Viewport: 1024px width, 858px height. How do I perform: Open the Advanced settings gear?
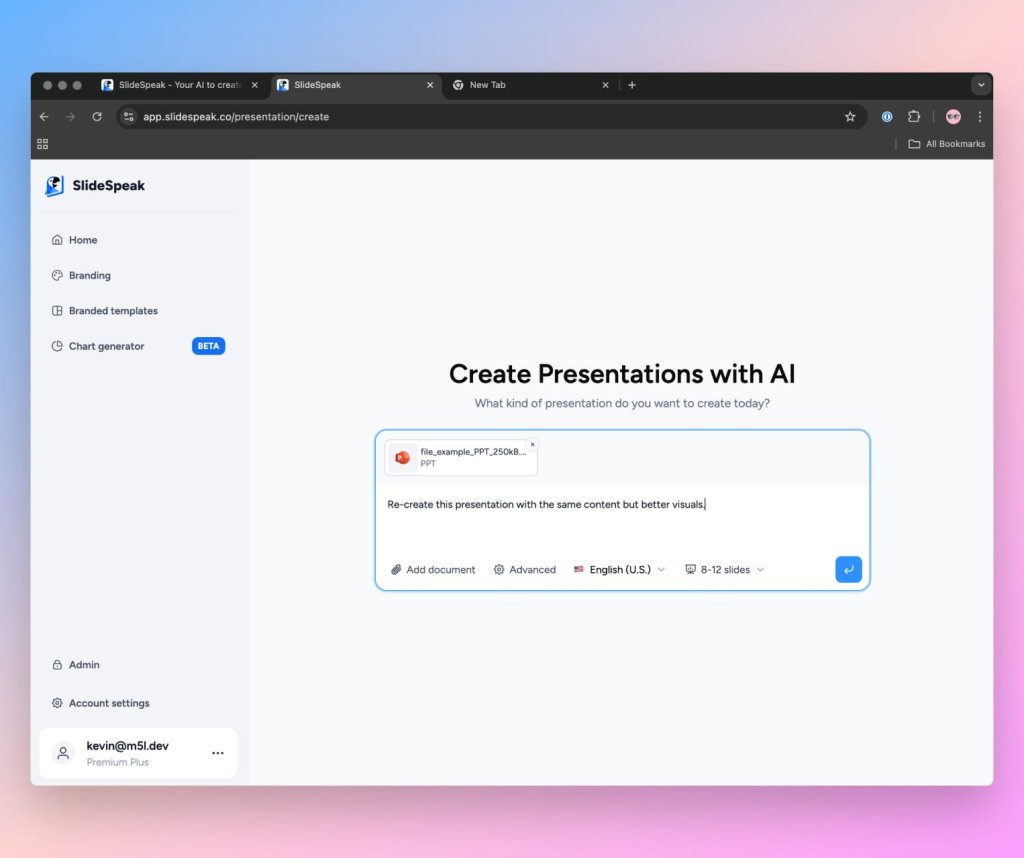499,569
